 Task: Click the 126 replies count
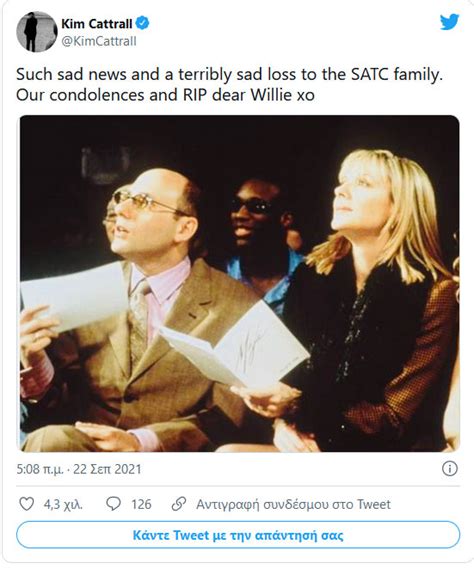[141, 504]
